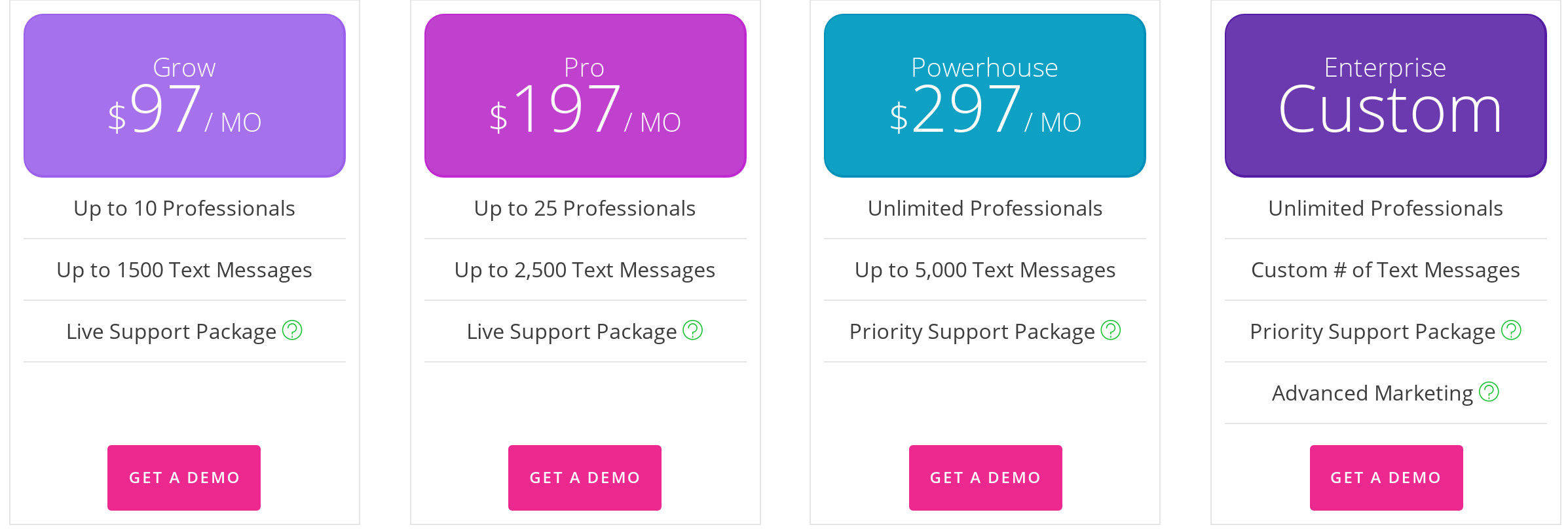The height and width of the screenshot is (529, 1568).
Task: Click the Unlimited Professionals row under Powerhouse
Action: (x=985, y=208)
